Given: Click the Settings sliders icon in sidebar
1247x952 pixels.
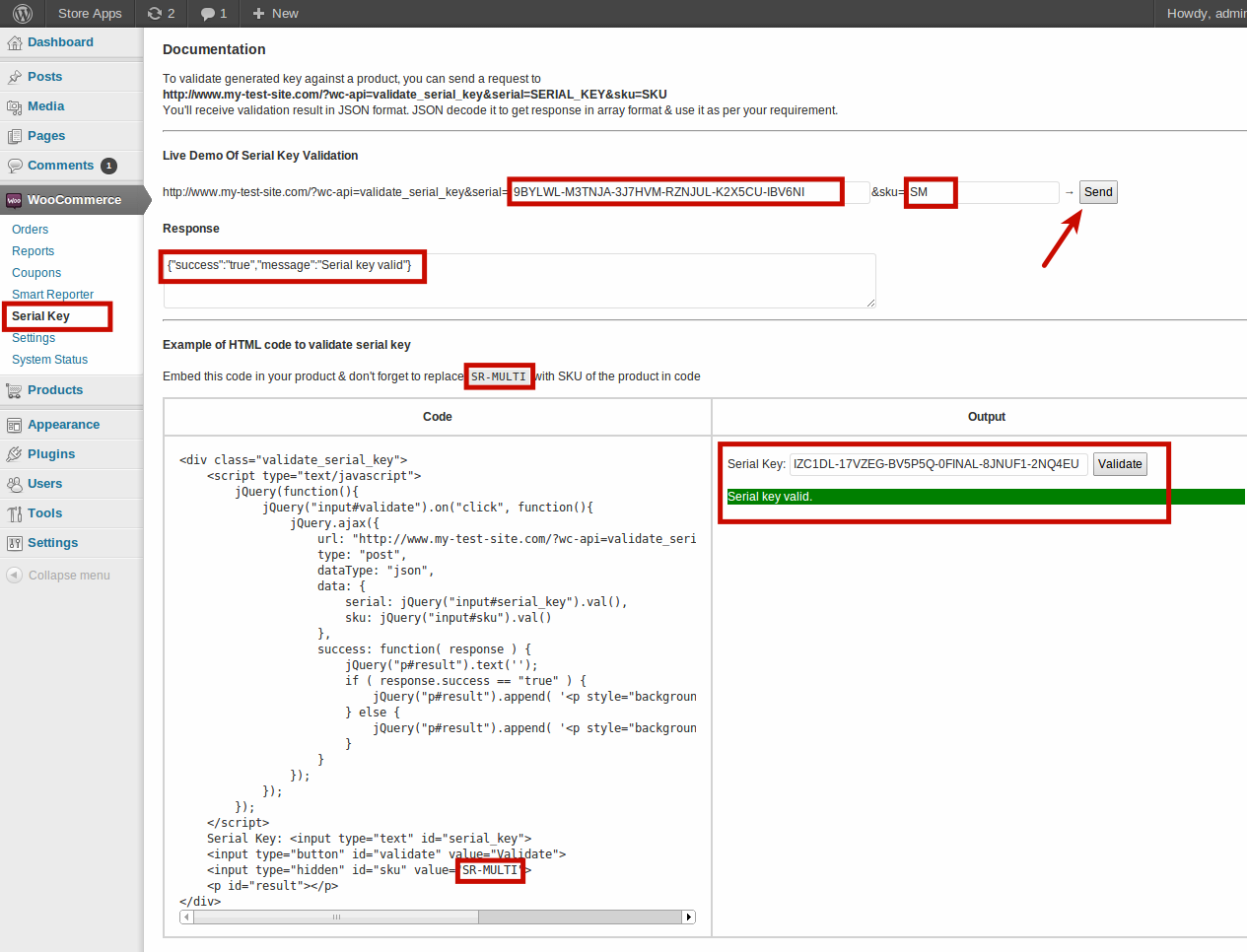Looking at the screenshot, I should pyautogui.click(x=14, y=543).
